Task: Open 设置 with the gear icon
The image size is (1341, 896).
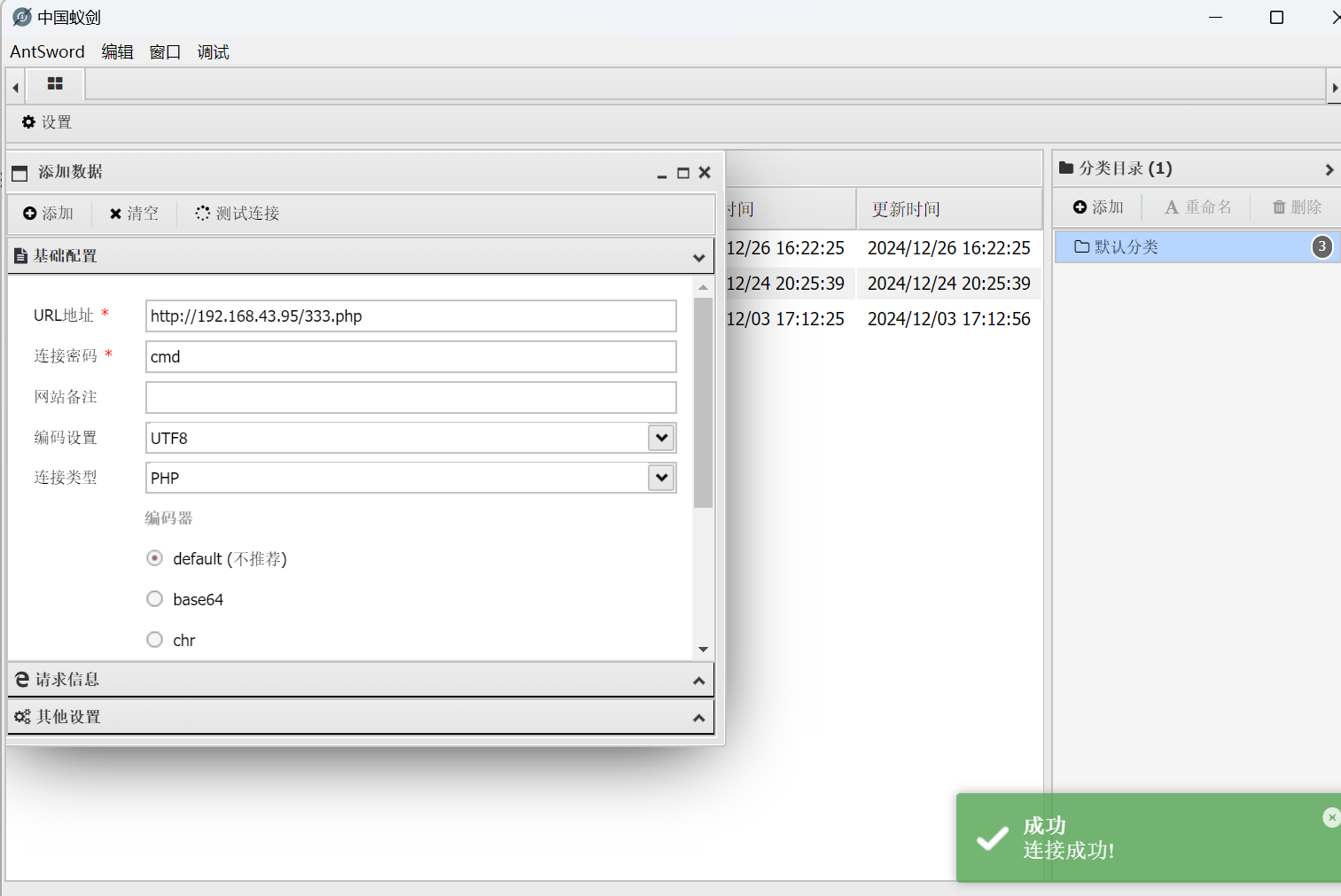Action: (x=47, y=122)
